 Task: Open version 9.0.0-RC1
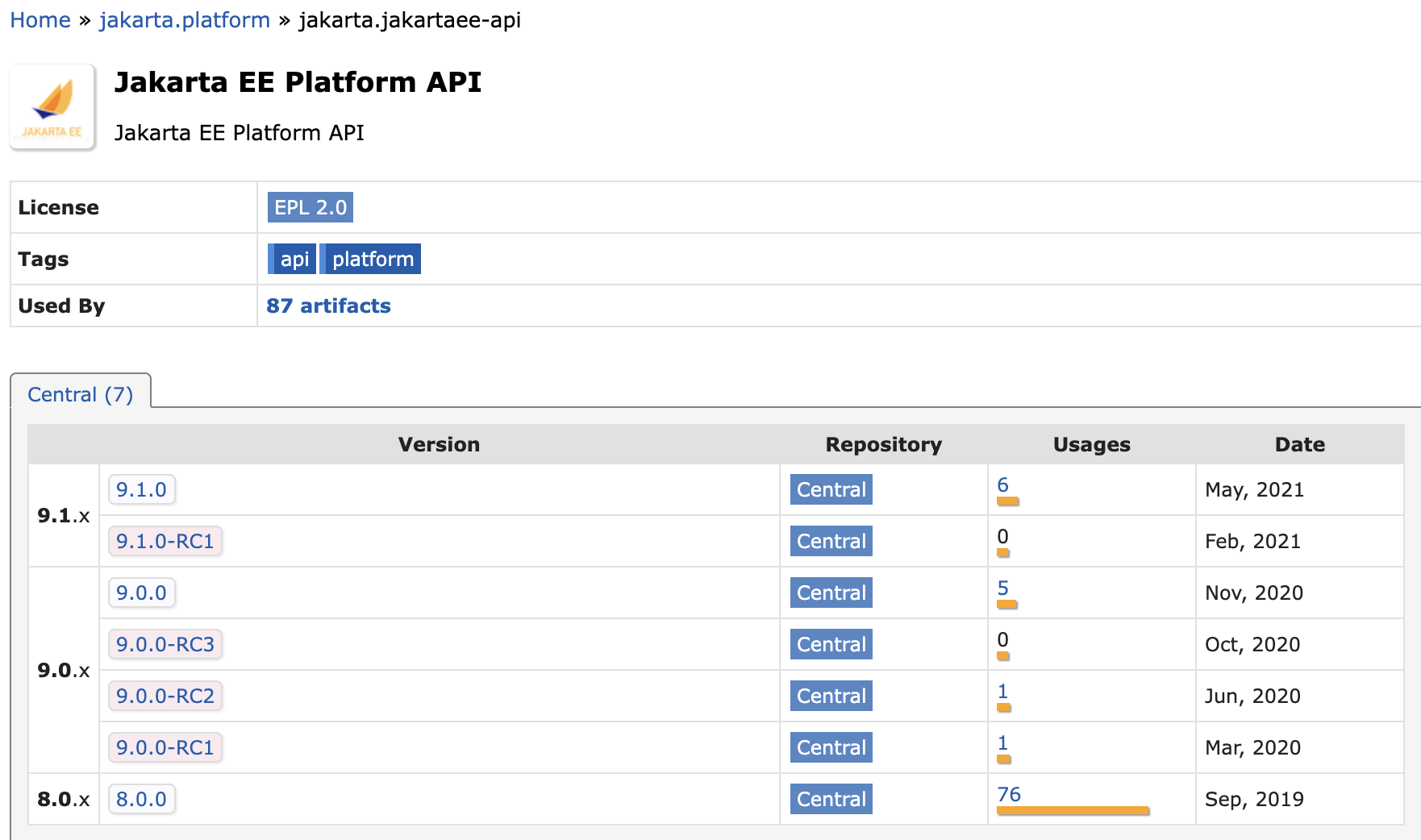[x=165, y=747]
